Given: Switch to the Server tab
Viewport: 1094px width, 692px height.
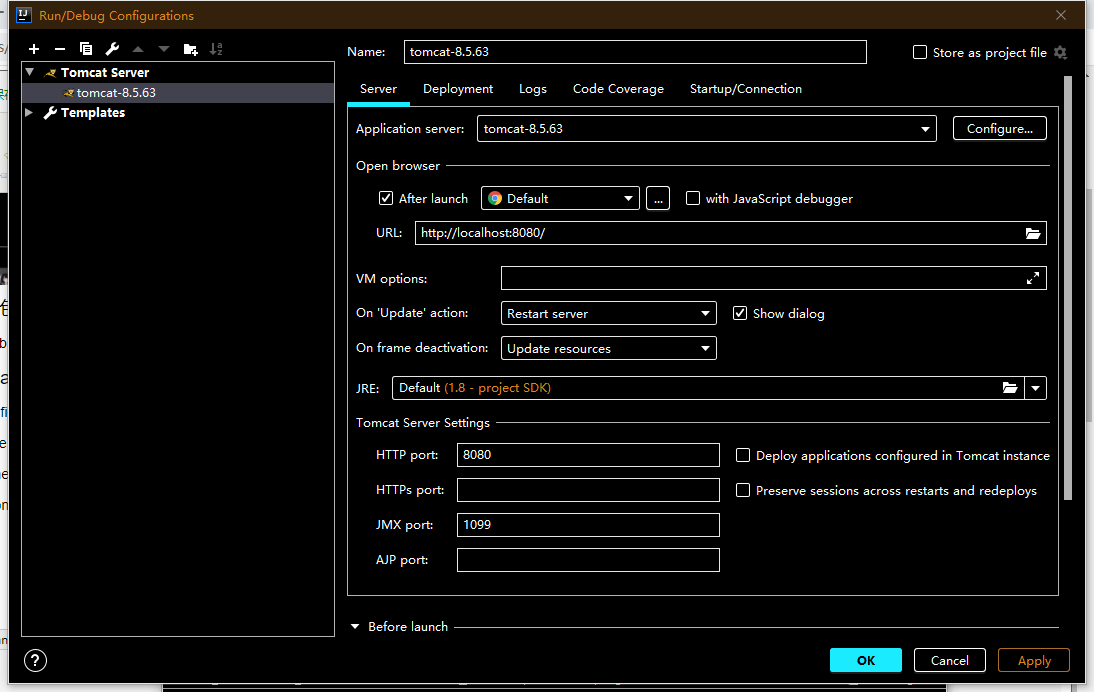Looking at the screenshot, I should pos(378,89).
